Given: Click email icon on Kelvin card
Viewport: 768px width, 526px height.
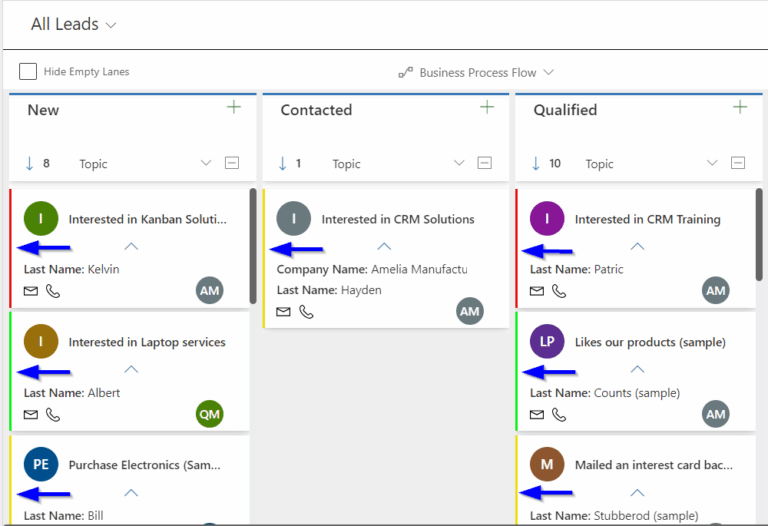Looking at the screenshot, I should pos(31,291).
